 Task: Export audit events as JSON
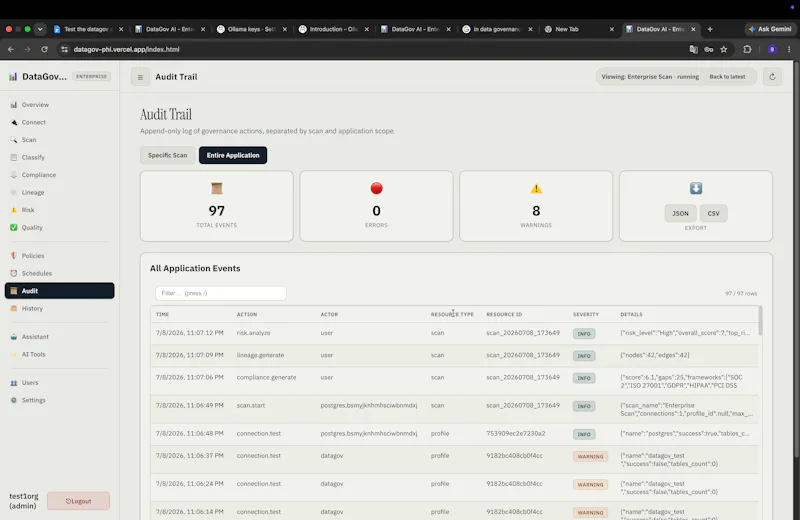pyautogui.click(x=680, y=213)
